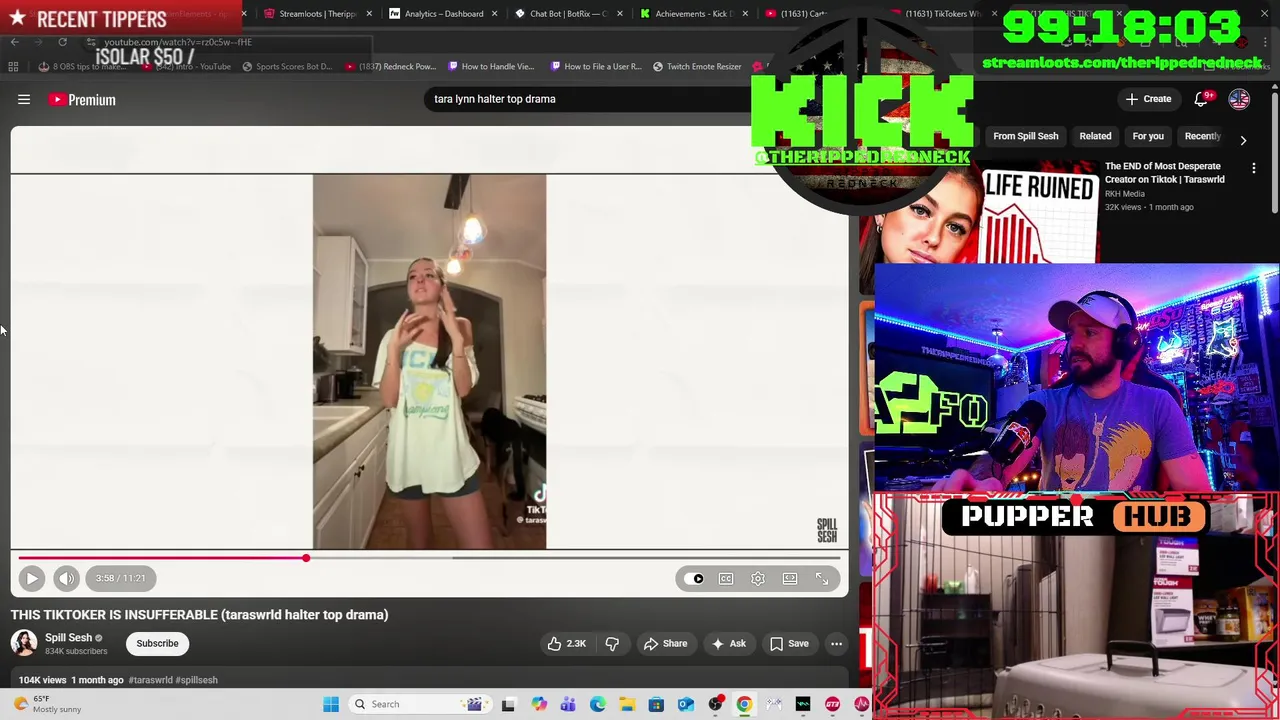The image size is (1280, 720).
Task: Open options for the RKH Media video
Action: pos(1254,168)
